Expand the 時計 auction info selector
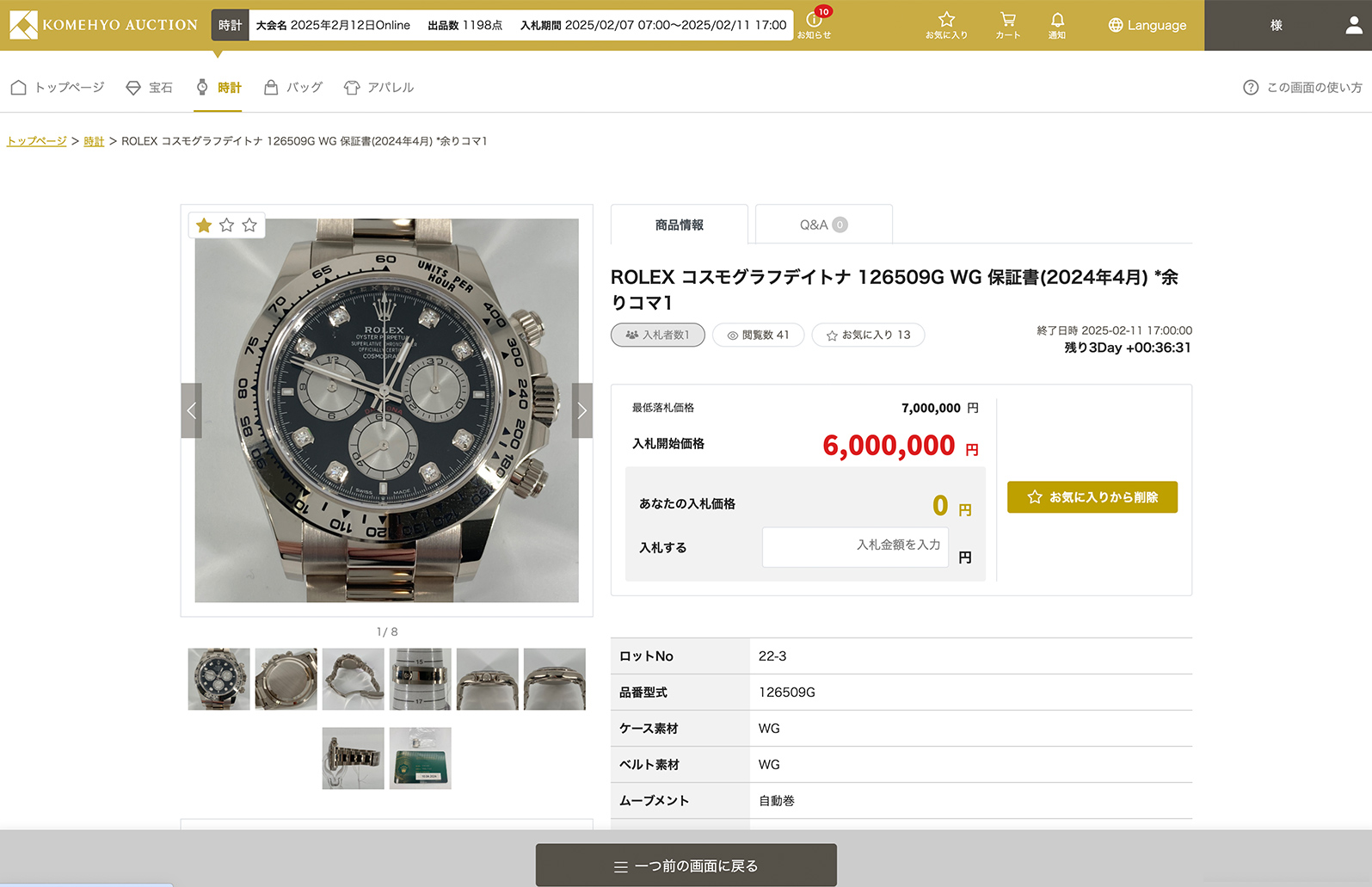The height and width of the screenshot is (887, 1372). (x=230, y=25)
